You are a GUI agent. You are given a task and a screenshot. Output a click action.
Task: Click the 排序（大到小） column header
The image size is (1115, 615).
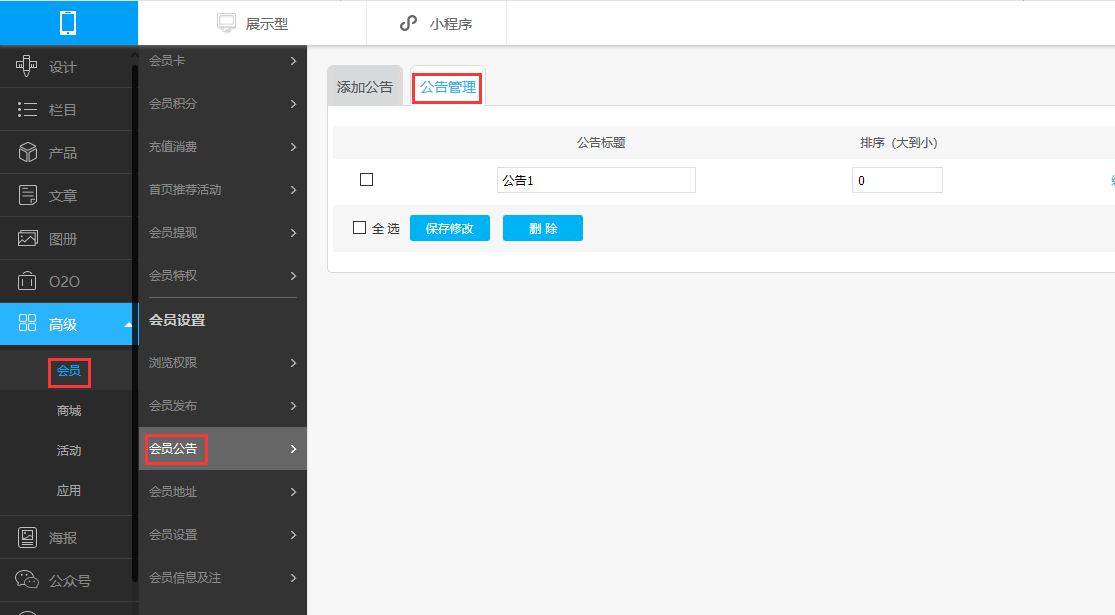point(899,143)
